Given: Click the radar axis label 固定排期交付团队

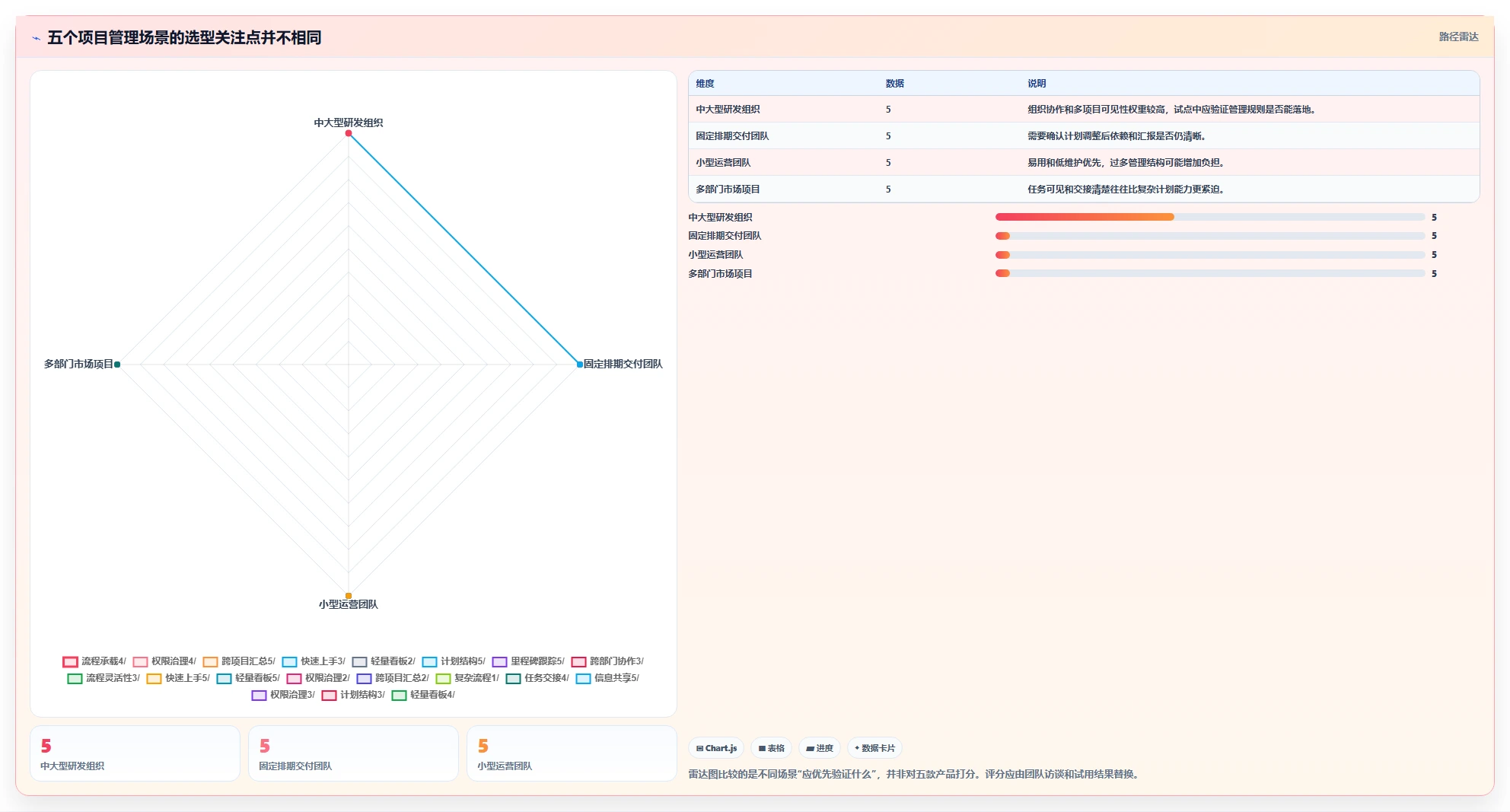Looking at the screenshot, I should 623,365.
